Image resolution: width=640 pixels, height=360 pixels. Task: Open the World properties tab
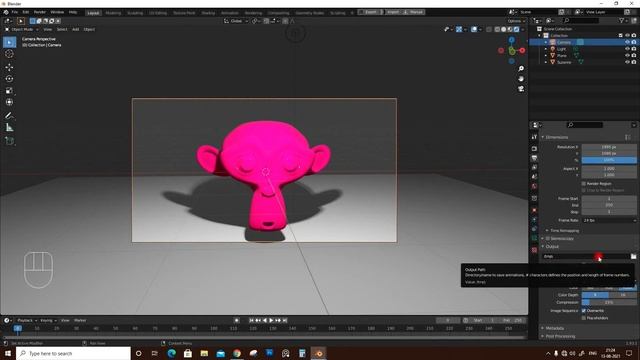[534, 186]
